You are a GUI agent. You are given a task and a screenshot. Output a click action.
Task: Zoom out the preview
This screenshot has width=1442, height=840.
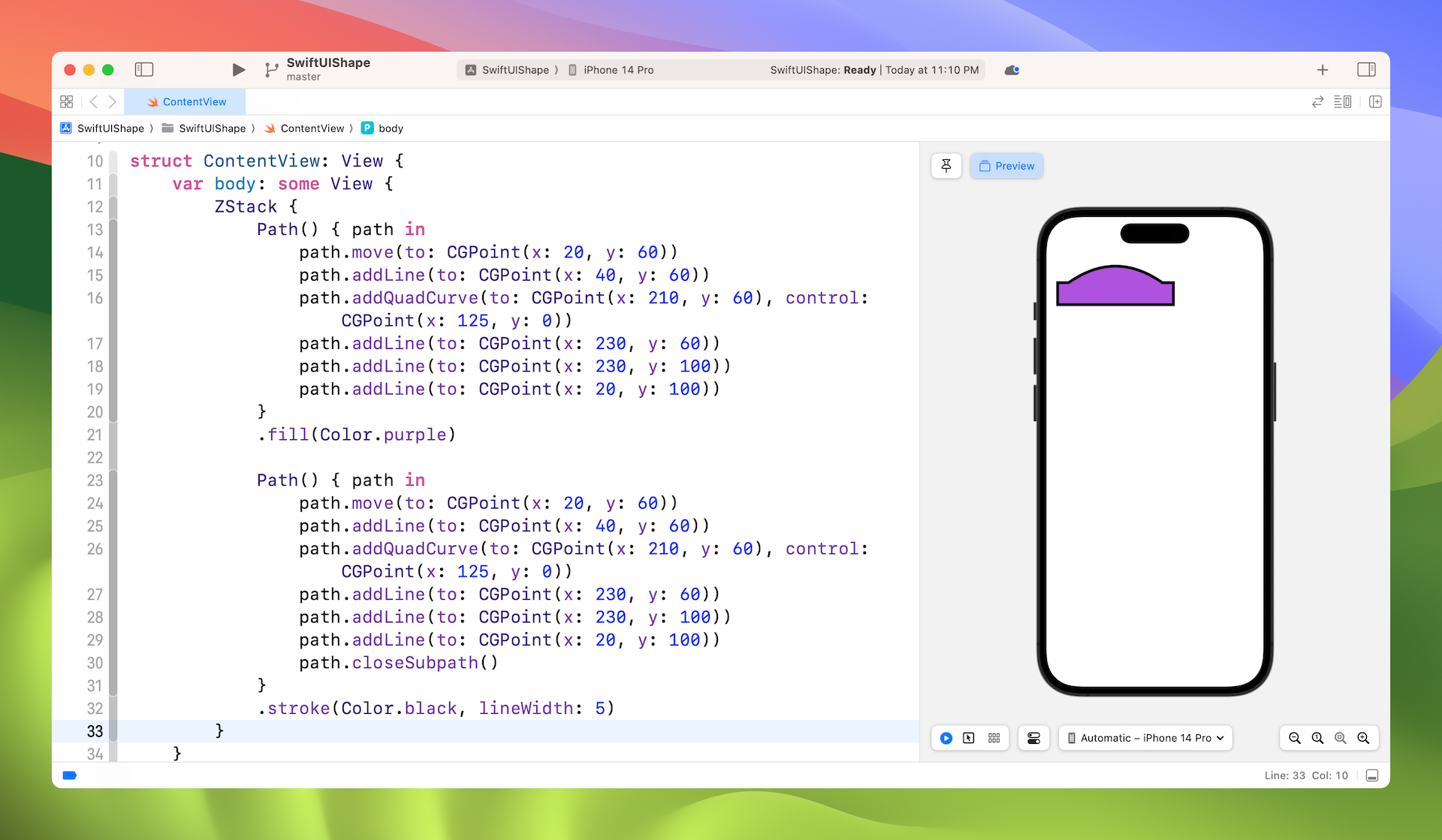1295,738
